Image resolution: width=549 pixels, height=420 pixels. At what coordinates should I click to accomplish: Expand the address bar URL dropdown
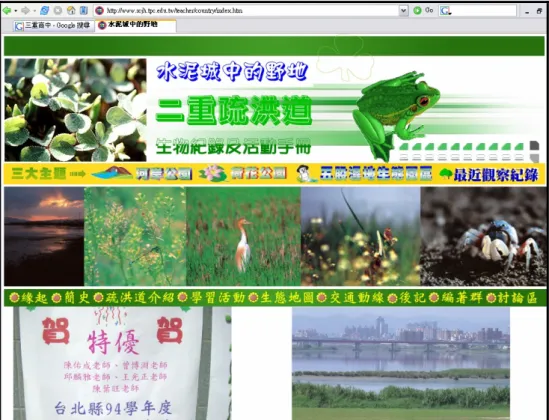click(x=403, y=10)
